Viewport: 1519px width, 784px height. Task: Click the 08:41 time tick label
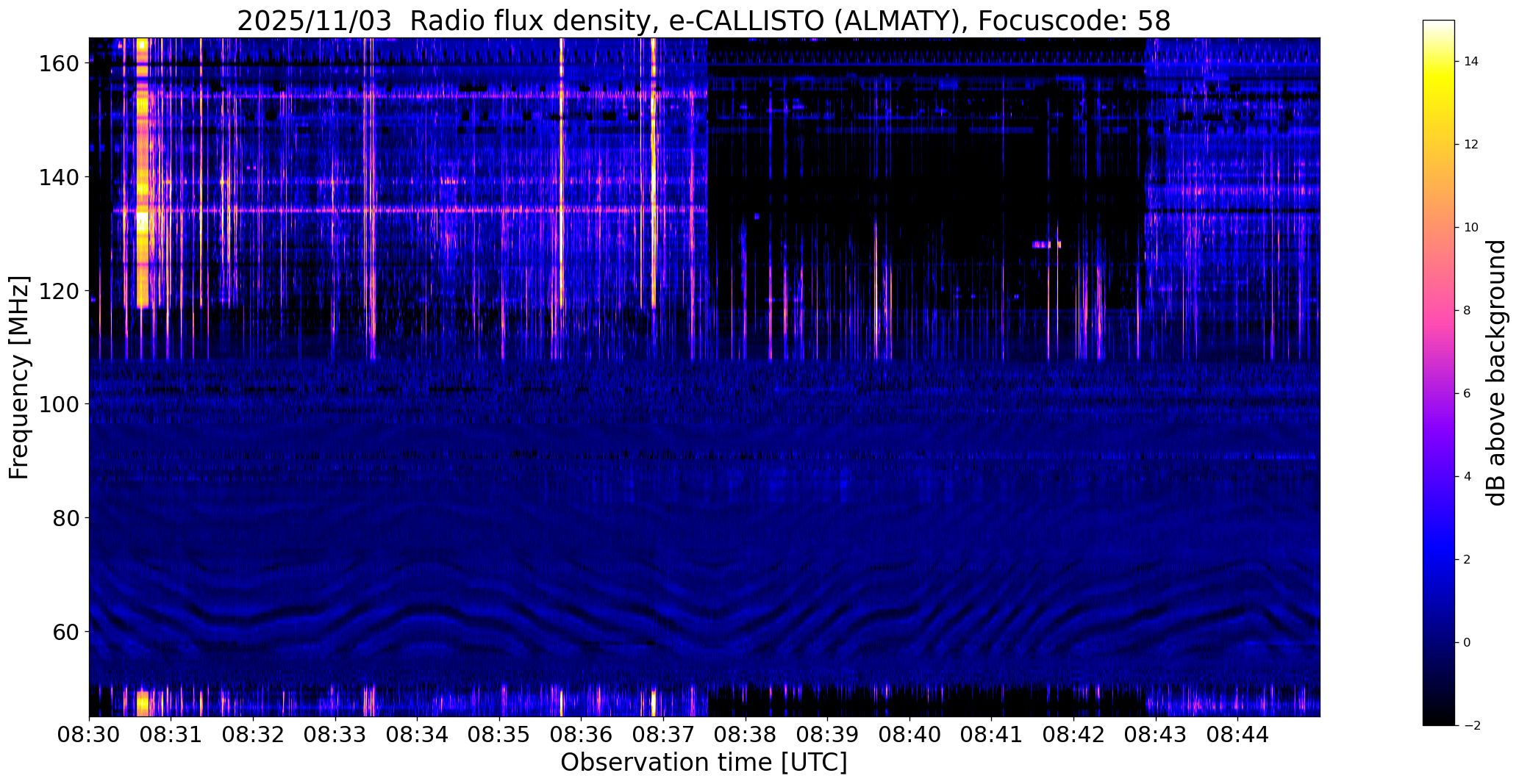991,734
